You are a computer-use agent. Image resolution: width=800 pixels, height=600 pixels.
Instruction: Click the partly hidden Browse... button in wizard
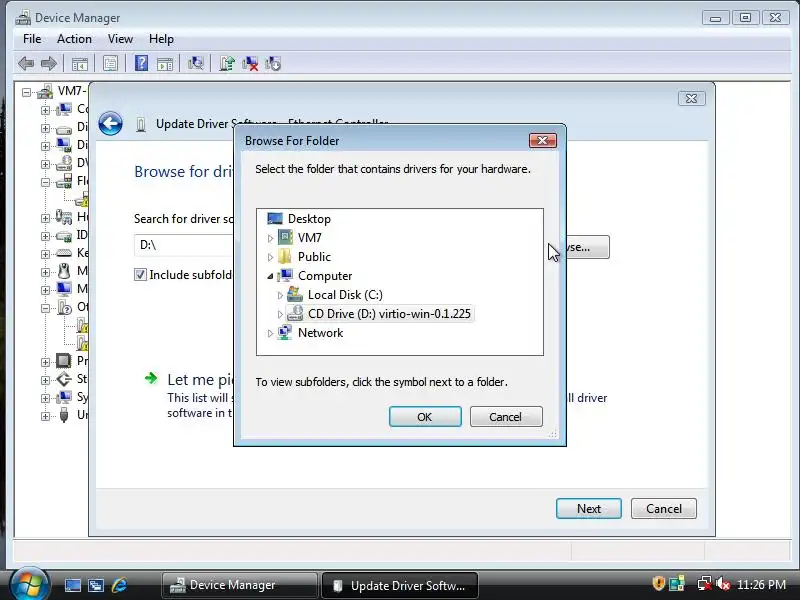click(587, 247)
